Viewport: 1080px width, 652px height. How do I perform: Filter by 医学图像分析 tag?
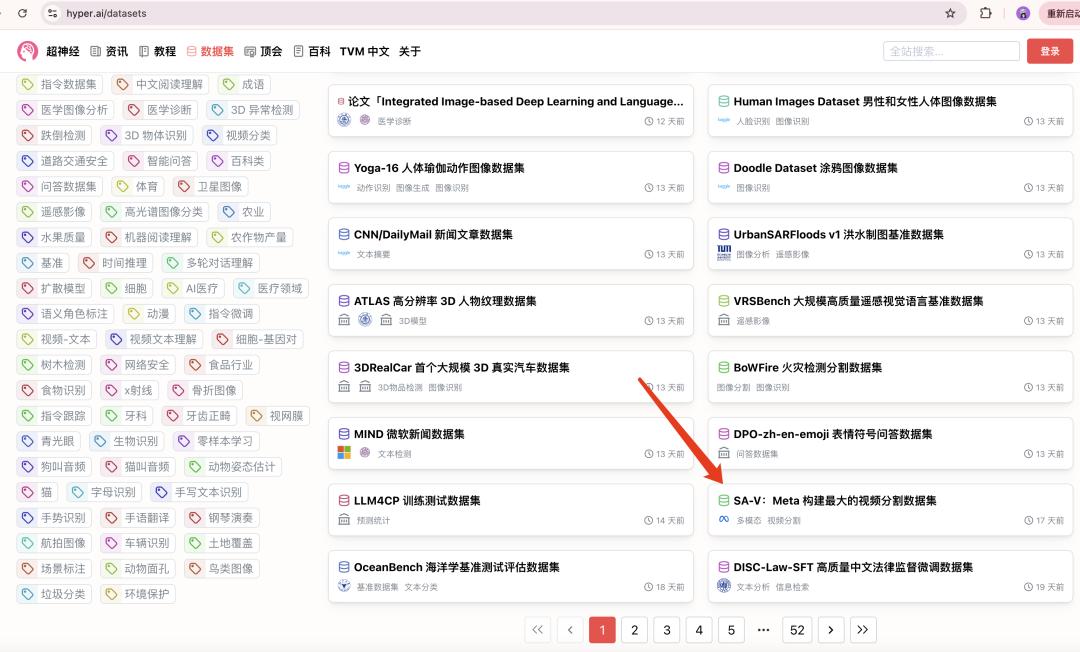(65, 109)
